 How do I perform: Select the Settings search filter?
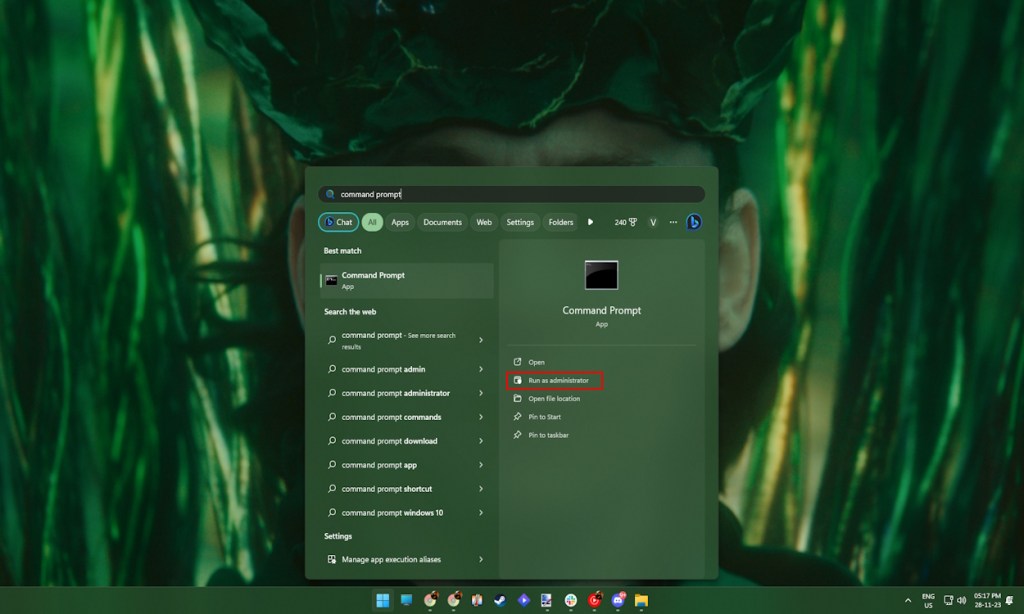tap(519, 222)
